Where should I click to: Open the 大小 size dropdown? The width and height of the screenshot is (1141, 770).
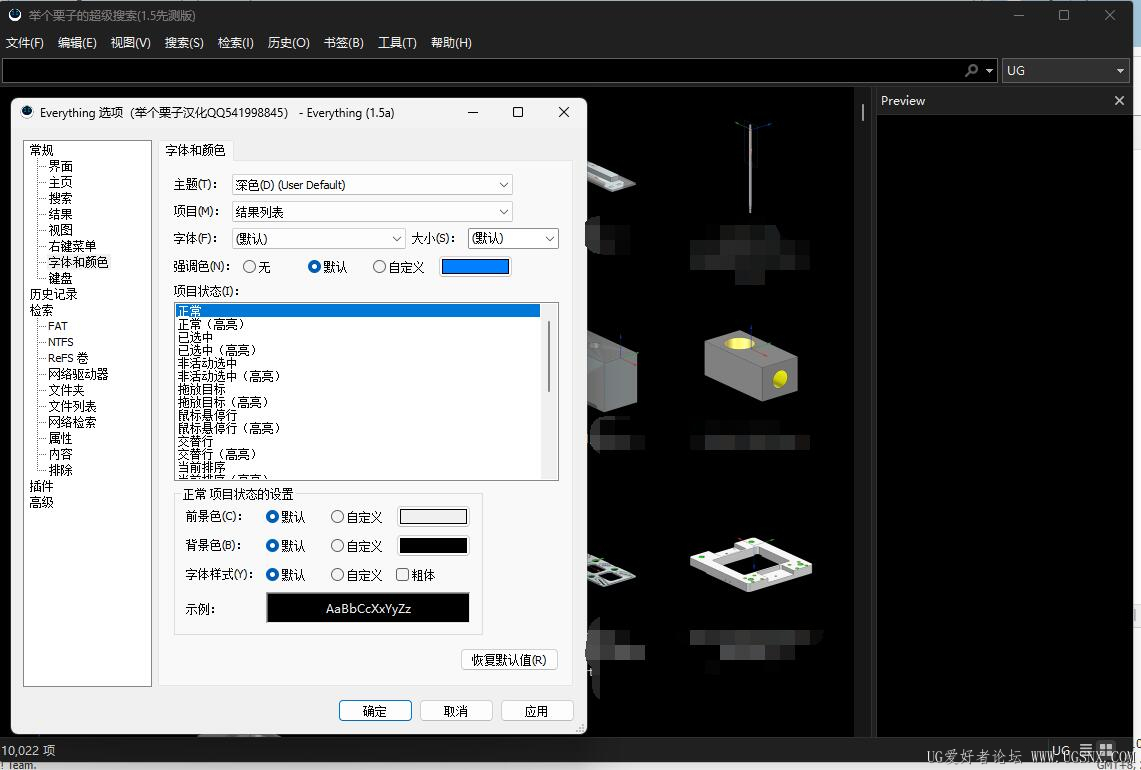coord(513,238)
